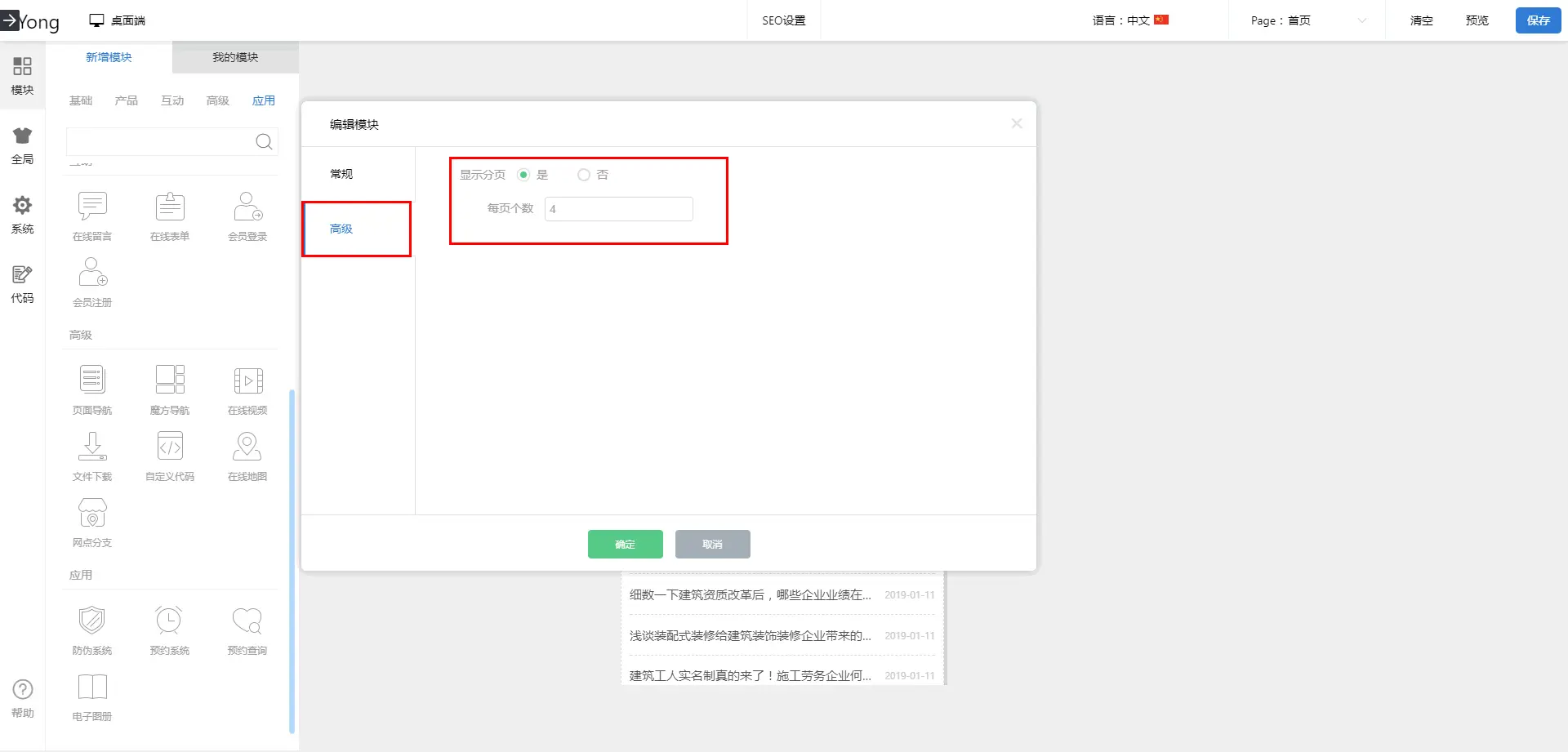Select the 在线表单 form module icon

click(x=170, y=207)
